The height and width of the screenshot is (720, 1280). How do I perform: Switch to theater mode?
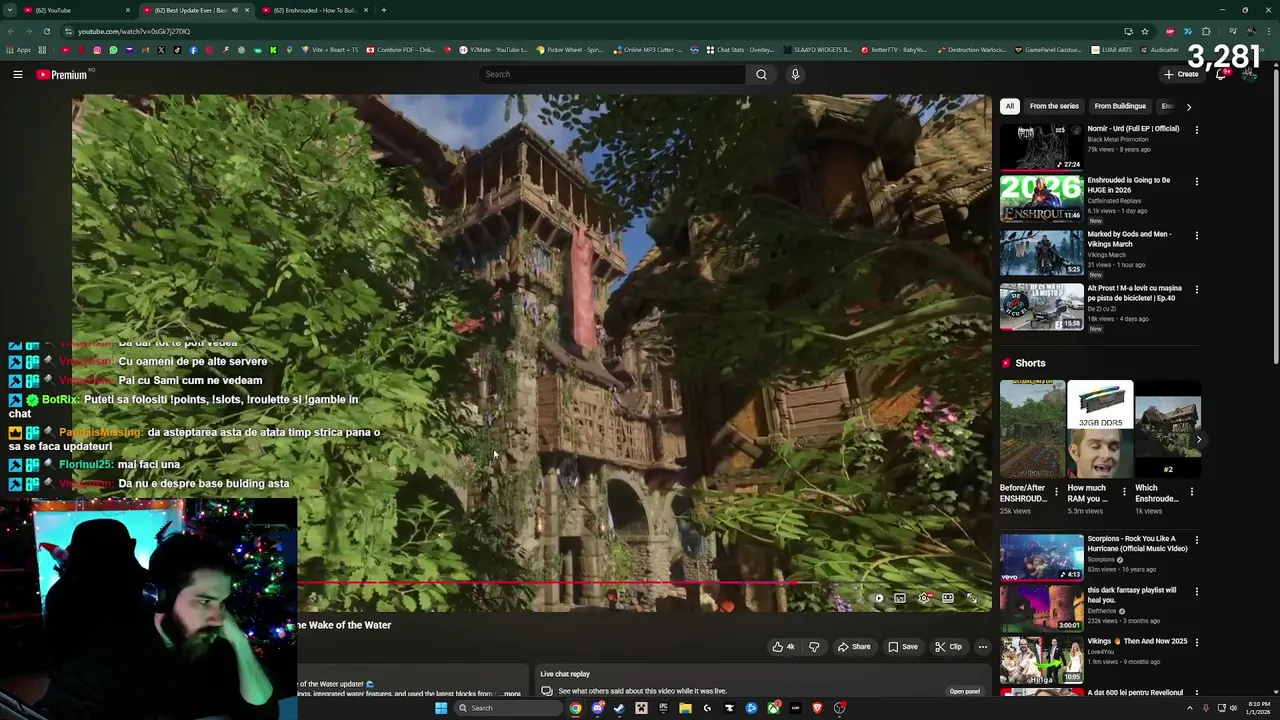tap(948, 598)
